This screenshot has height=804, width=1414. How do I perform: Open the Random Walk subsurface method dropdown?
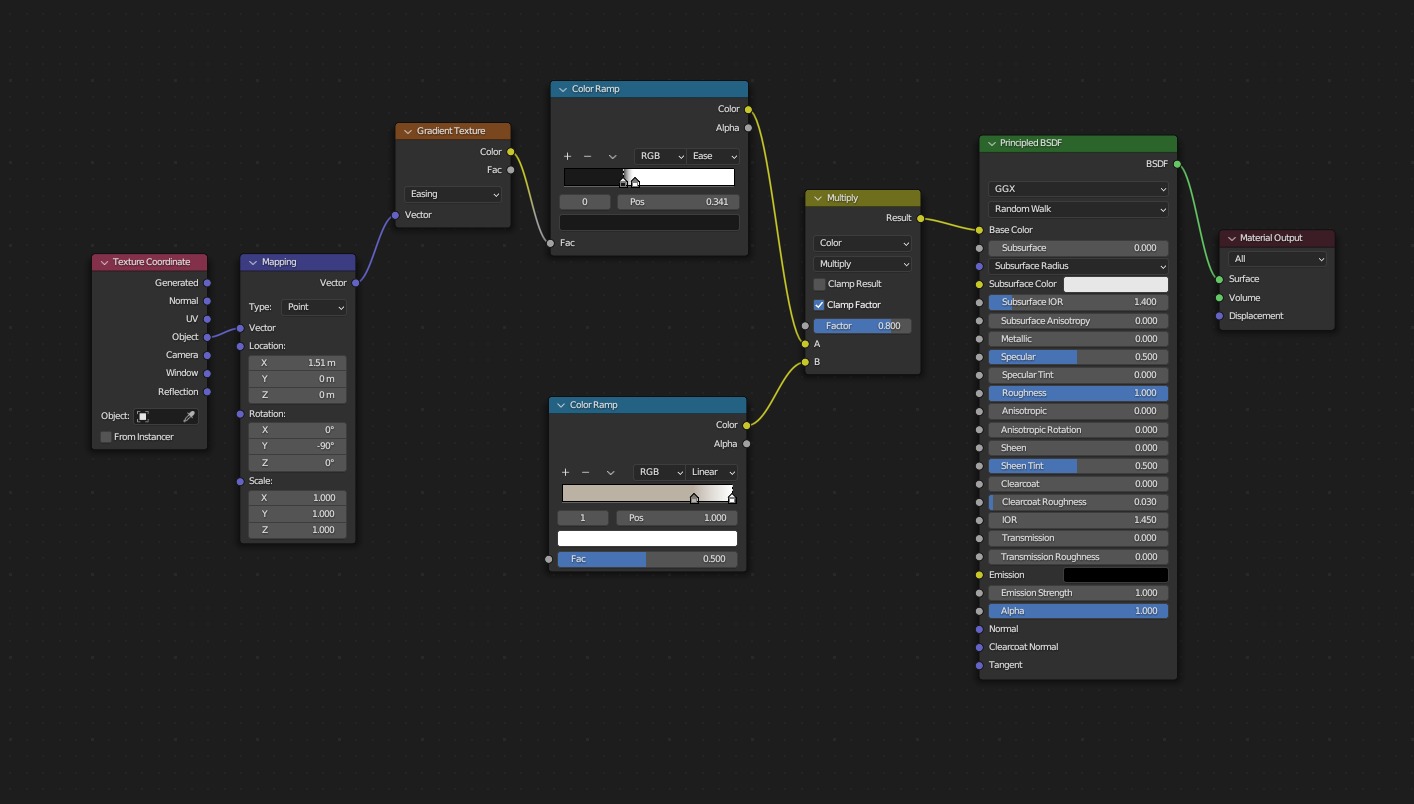(1078, 209)
